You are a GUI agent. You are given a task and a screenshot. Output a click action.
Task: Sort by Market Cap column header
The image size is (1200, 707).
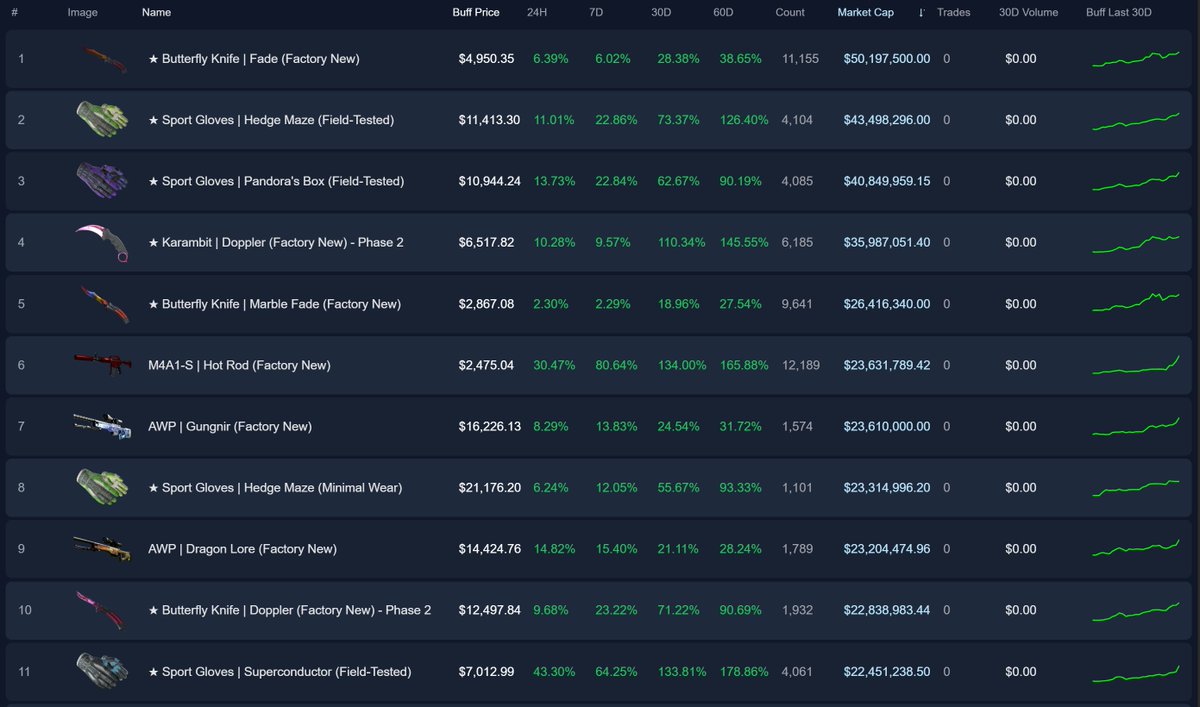pyautogui.click(x=866, y=13)
